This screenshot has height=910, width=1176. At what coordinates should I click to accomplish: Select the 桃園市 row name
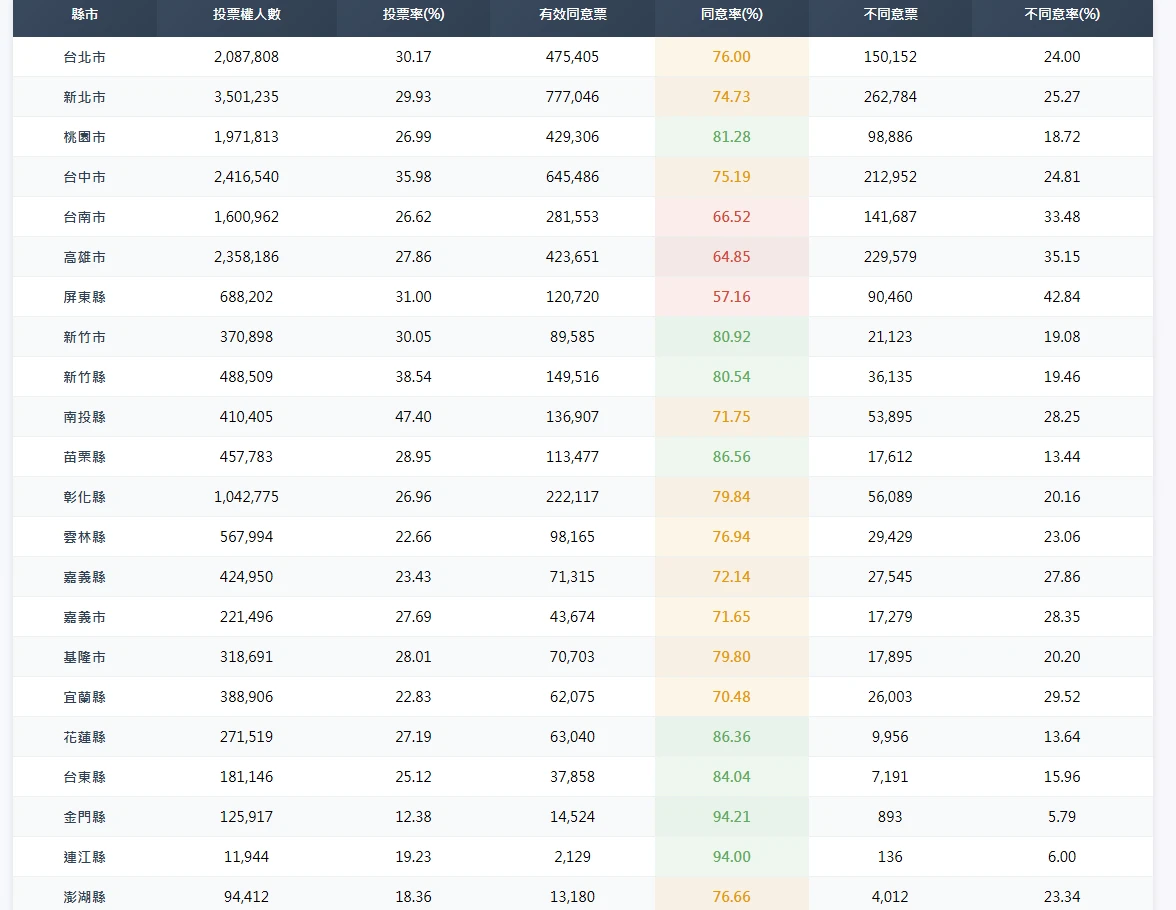pyautogui.click(x=85, y=137)
